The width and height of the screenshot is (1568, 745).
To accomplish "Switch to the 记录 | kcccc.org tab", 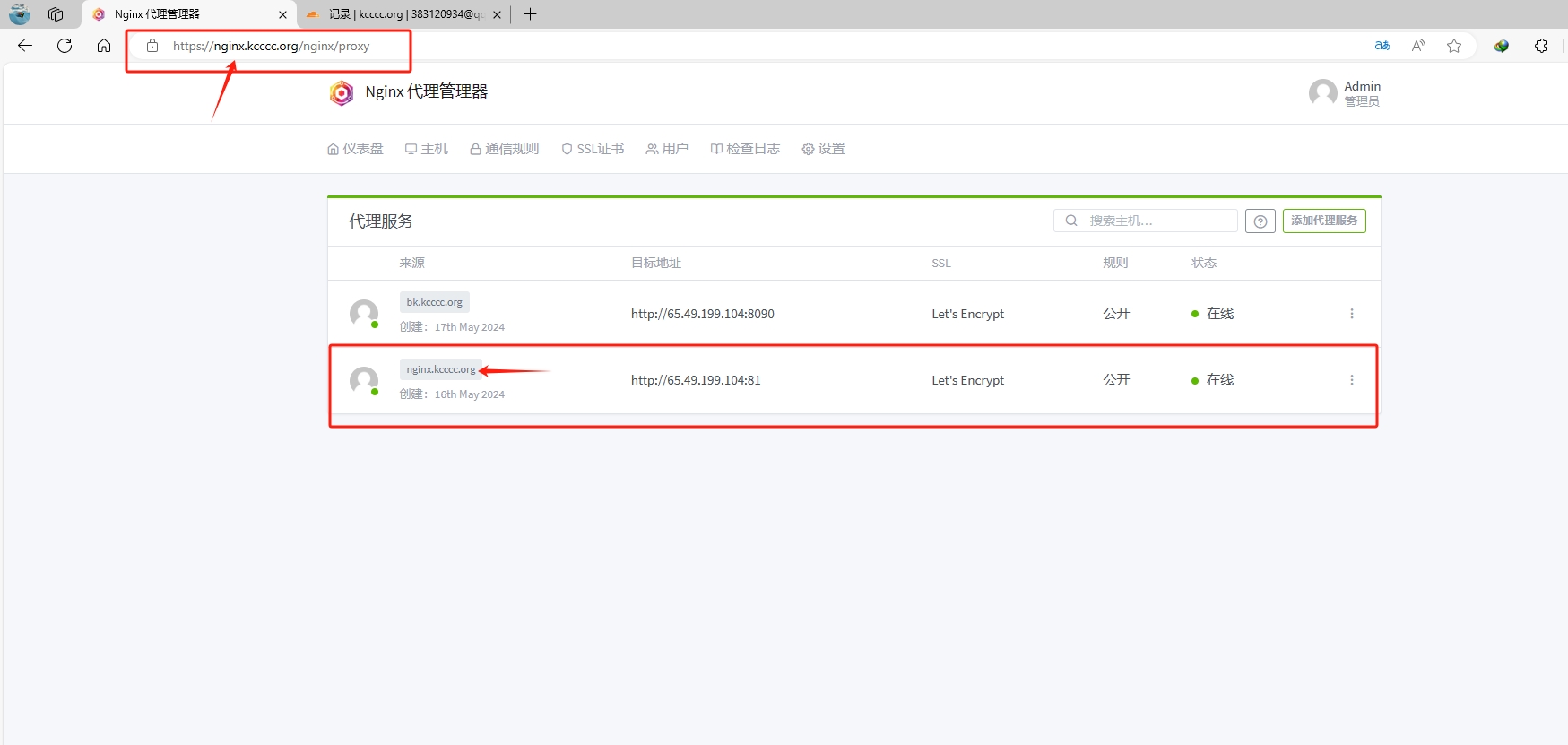I will (x=404, y=14).
